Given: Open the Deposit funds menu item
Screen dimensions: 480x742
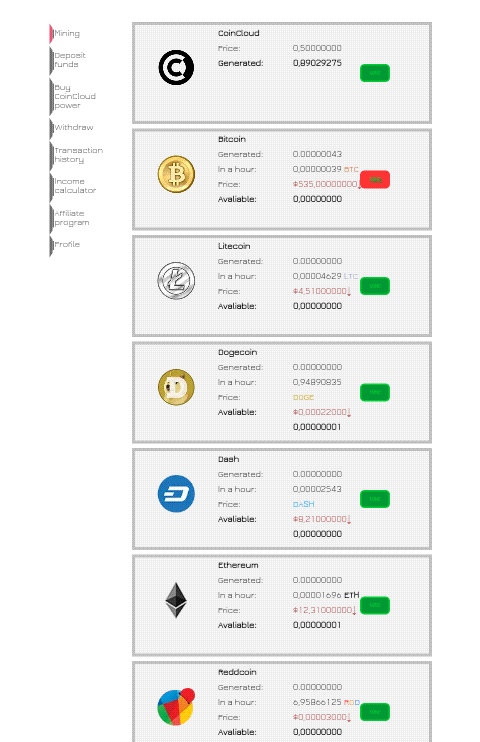Looking at the screenshot, I should 70,60.
